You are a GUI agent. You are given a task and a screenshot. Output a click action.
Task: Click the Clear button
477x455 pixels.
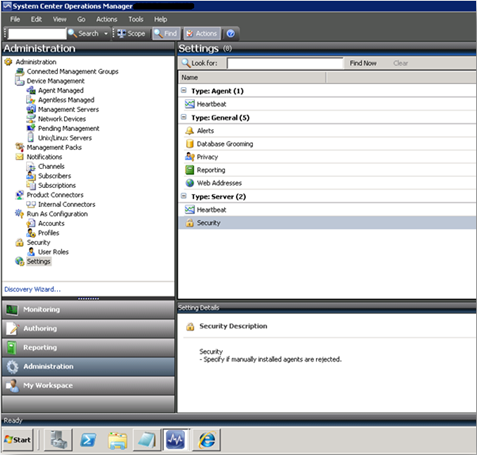[400, 63]
